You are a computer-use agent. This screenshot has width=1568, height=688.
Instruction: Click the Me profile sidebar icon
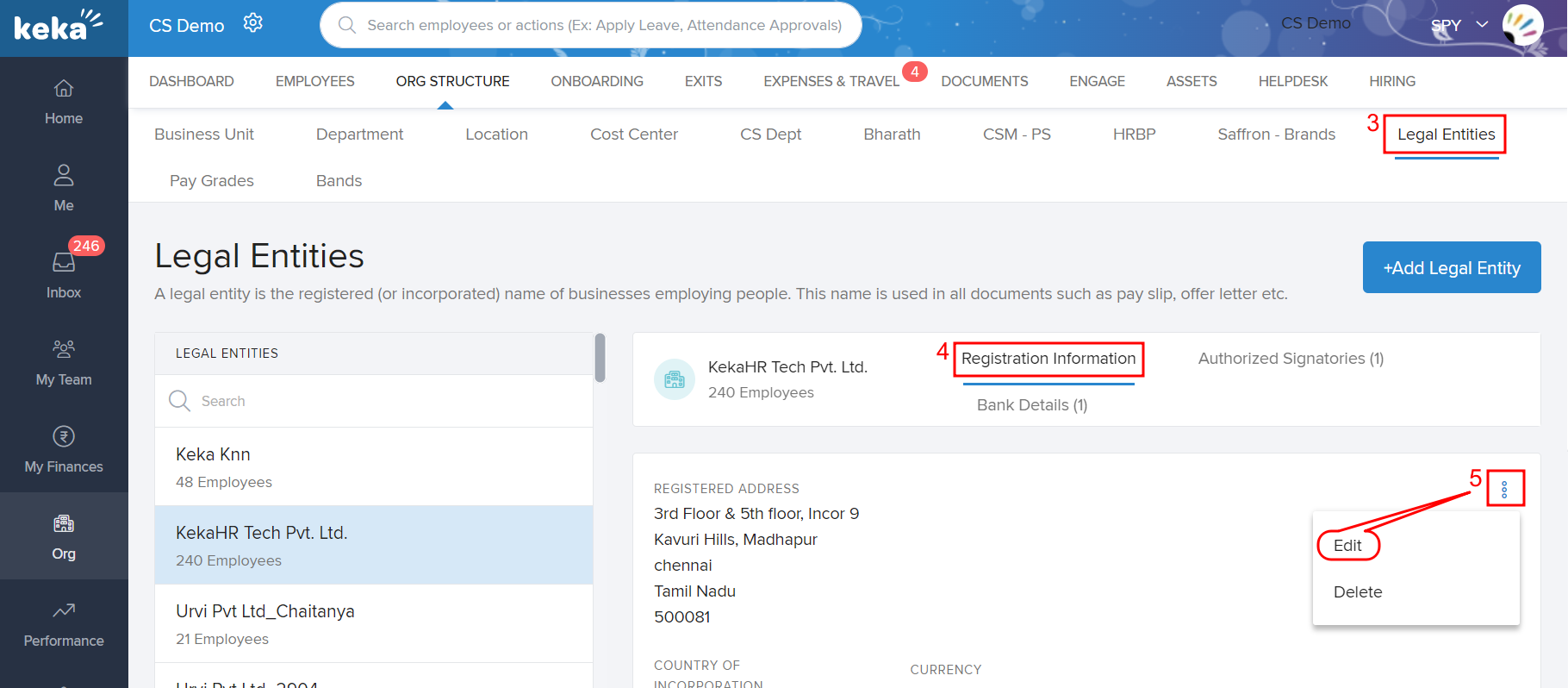point(64,176)
